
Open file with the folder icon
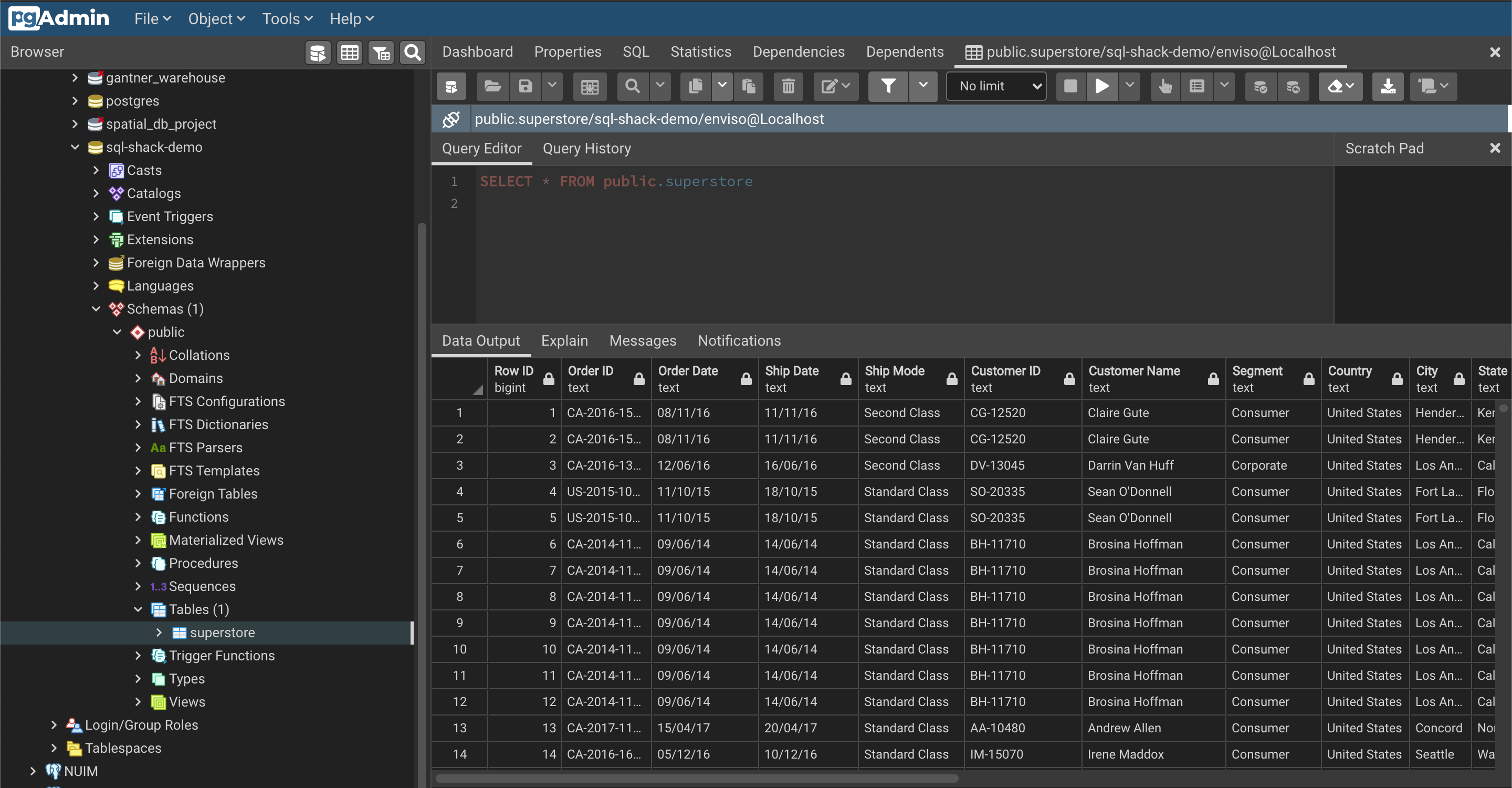(492, 86)
